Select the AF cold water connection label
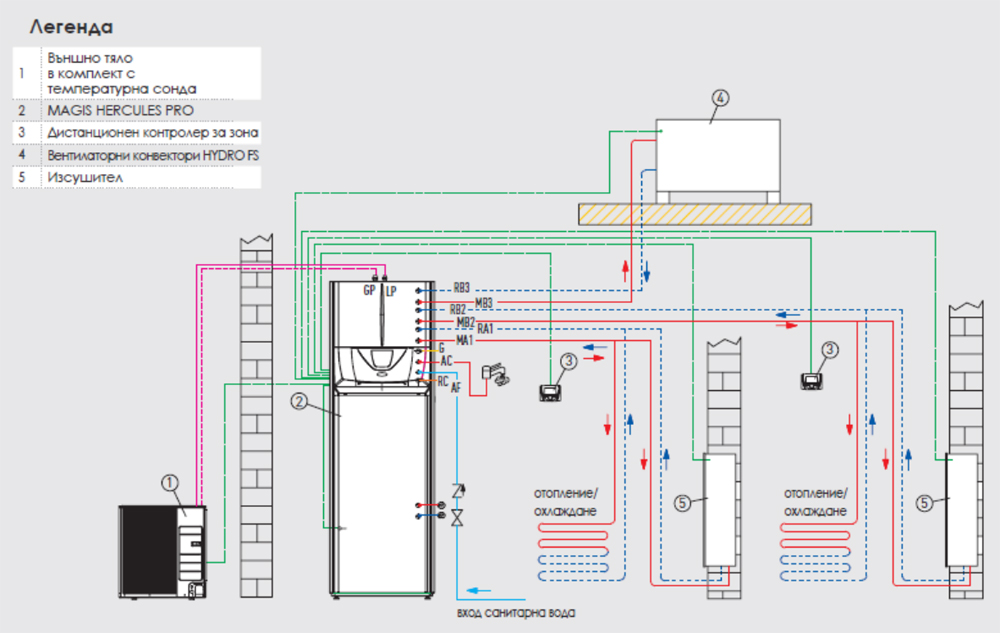This screenshot has height=633, width=1000. pos(455,387)
